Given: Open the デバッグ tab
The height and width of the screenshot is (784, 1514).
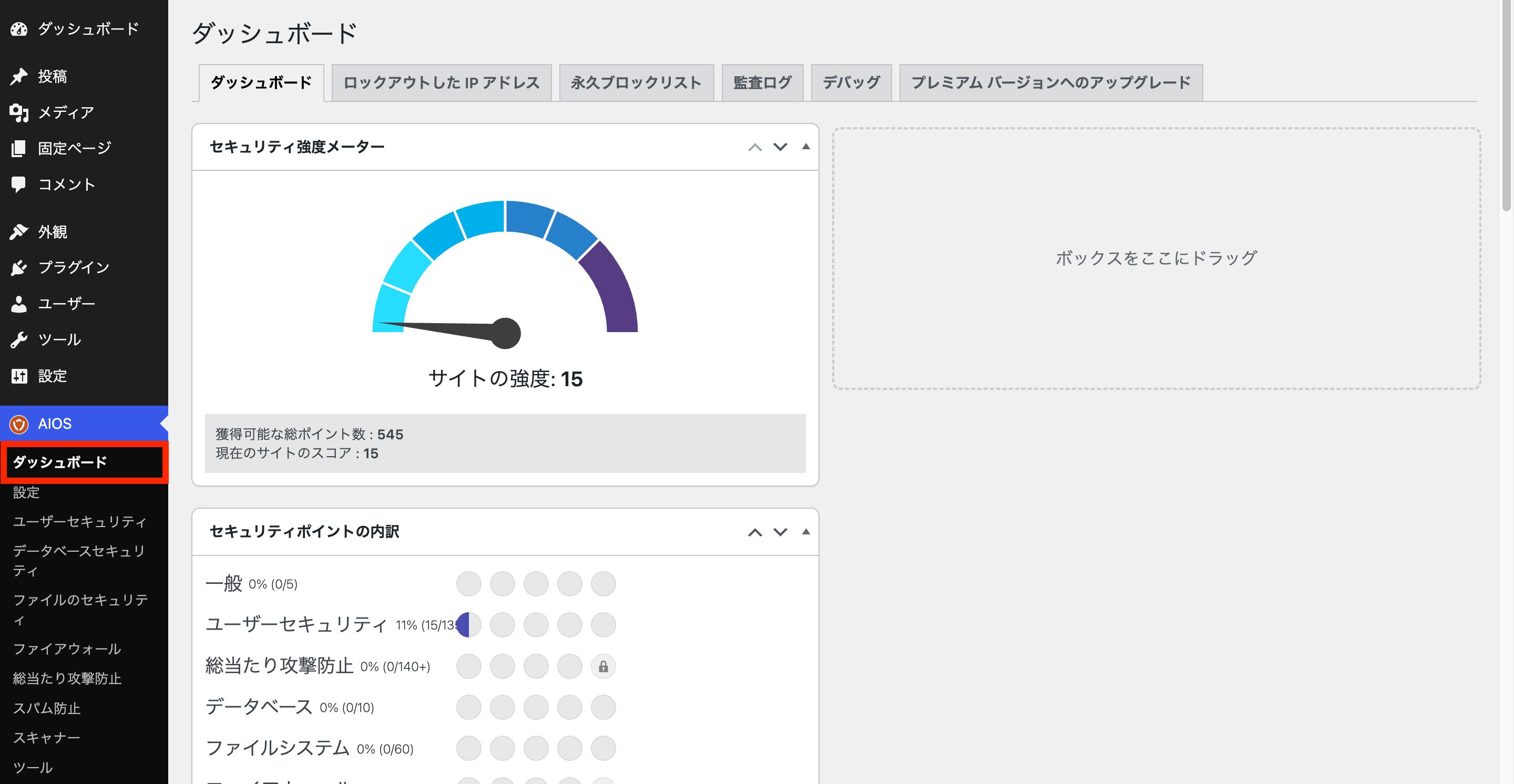Looking at the screenshot, I should 851,83.
